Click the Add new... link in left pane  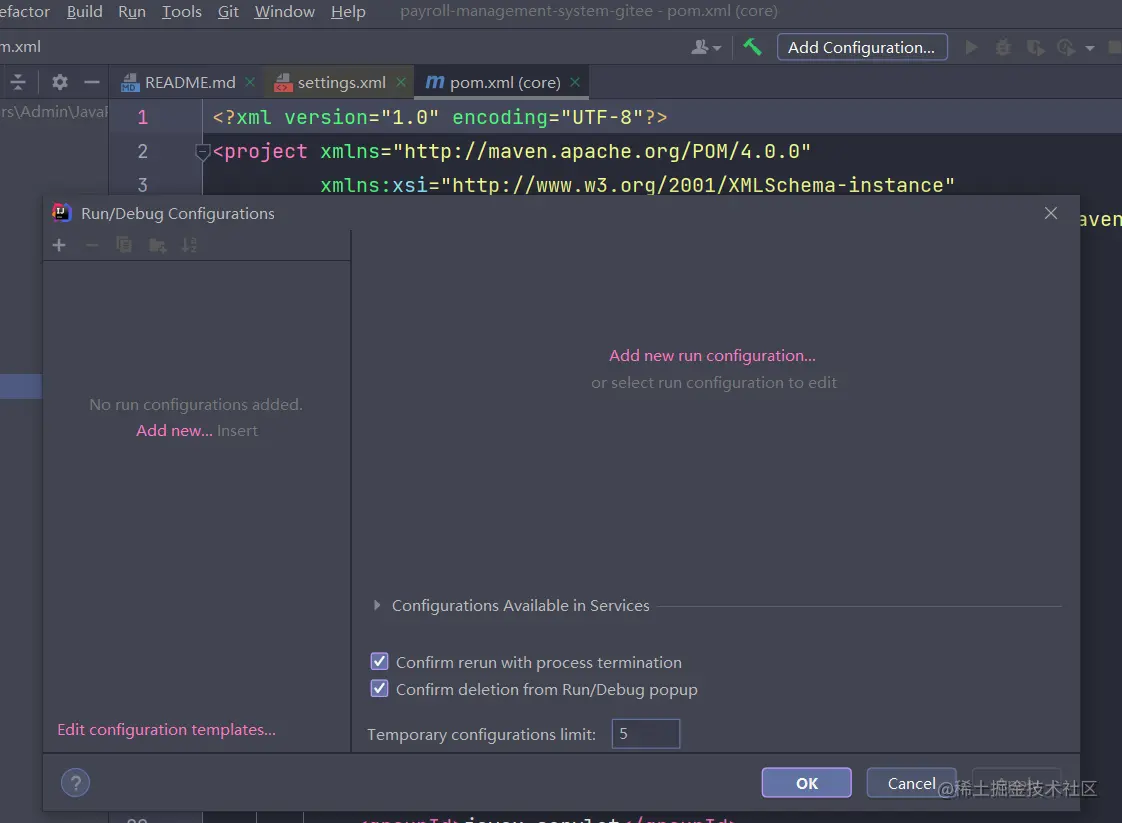(x=174, y=430)
